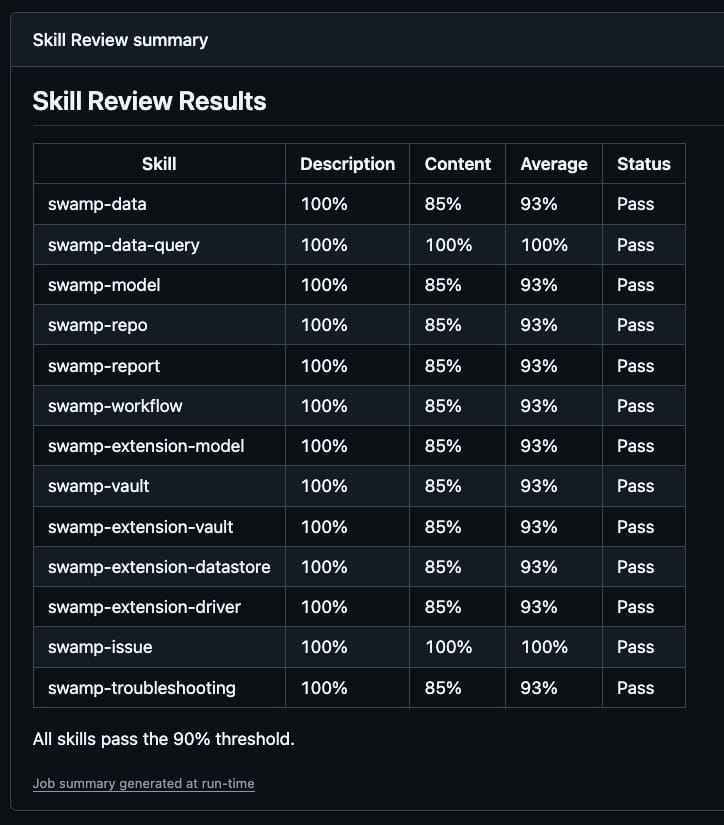Click the Description column header
This screenshot has width=724, height=825.
pos(347,164)
